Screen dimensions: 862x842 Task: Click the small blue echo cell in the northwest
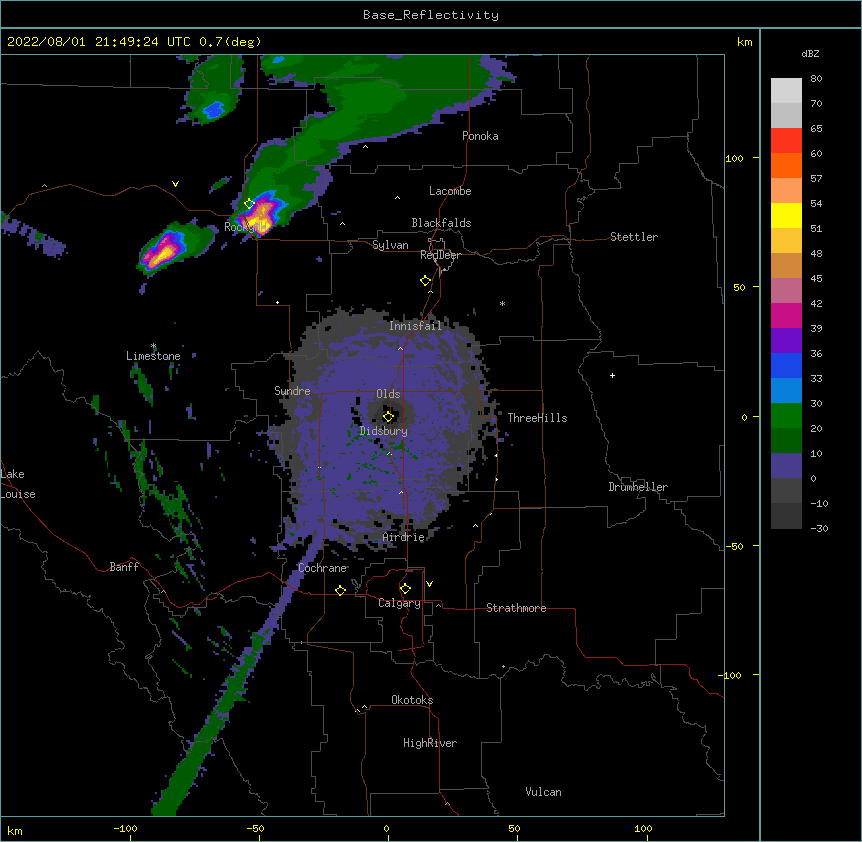coord(213,110)
